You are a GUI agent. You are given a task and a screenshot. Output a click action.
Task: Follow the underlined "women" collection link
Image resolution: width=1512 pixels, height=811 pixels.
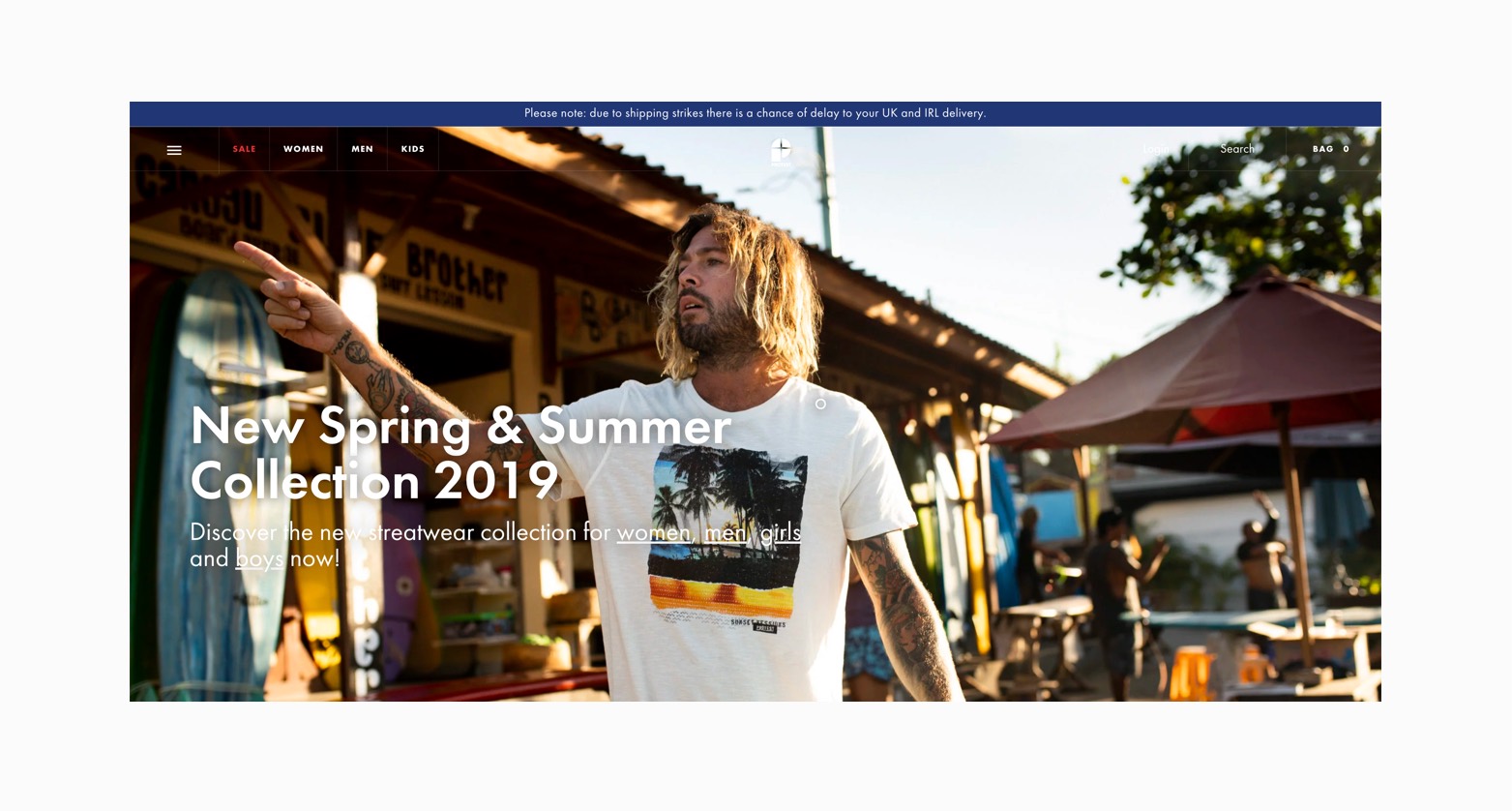[x=654, y=532]
